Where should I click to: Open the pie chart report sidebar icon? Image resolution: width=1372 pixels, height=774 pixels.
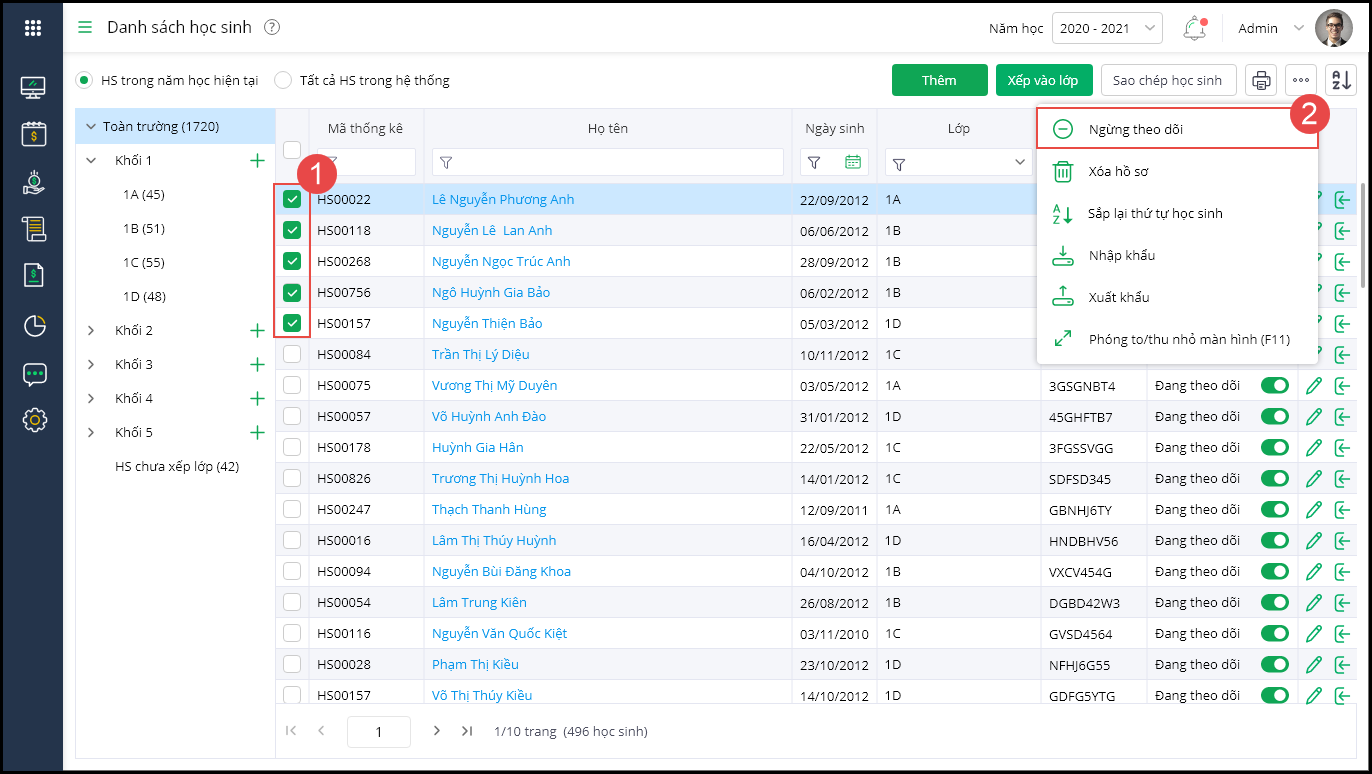coord(34,325)
